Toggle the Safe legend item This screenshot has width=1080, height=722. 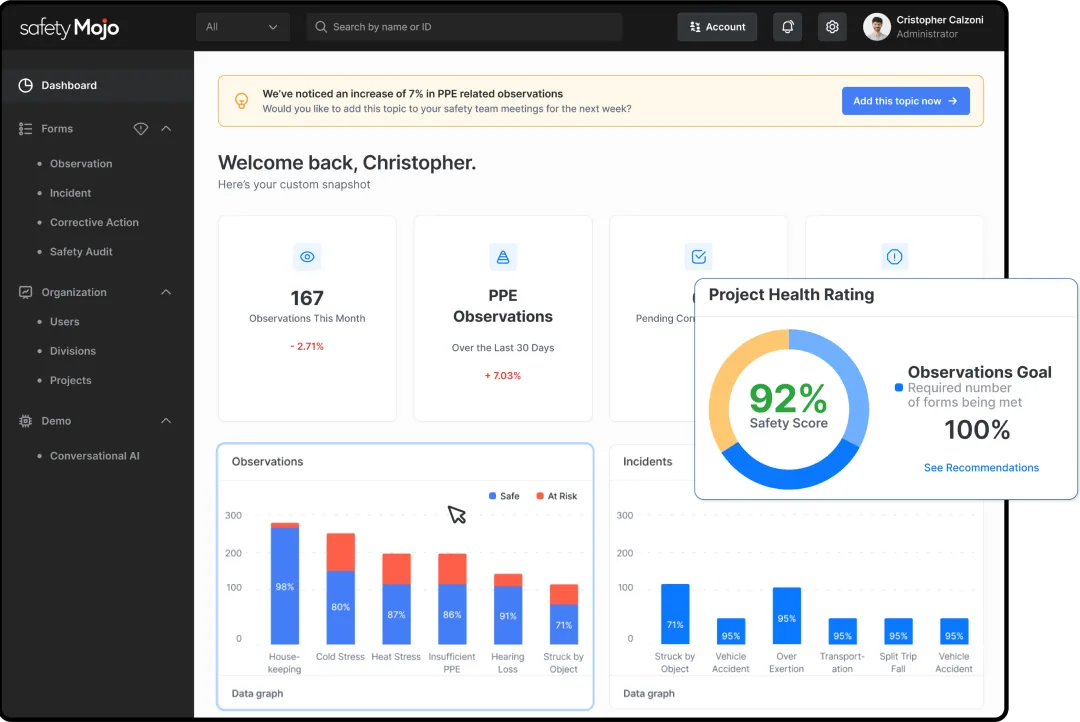tap(504, 496)
